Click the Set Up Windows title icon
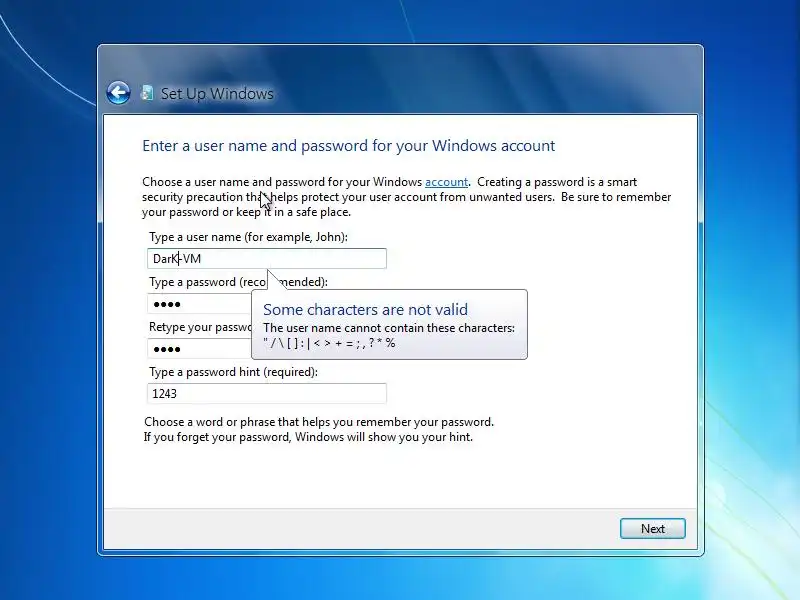The height and width of the screenshot is (600, 800). (x=147, y=93)
